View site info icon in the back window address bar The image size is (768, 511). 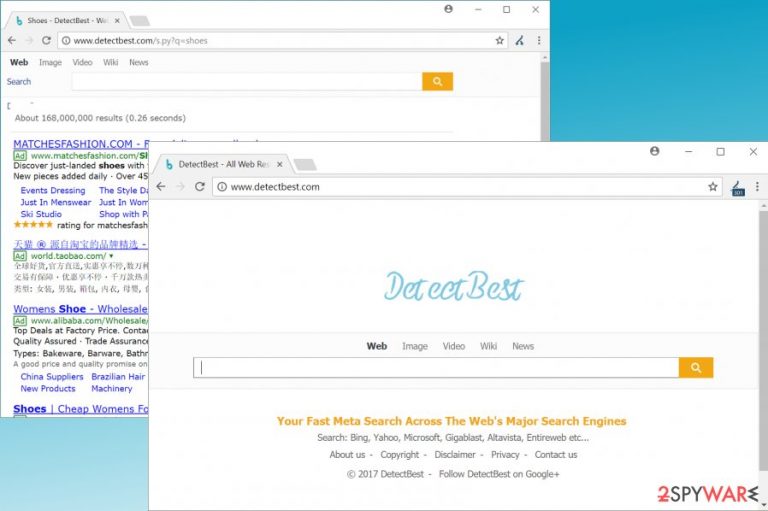pyautogui.click(x=66, y=41)
